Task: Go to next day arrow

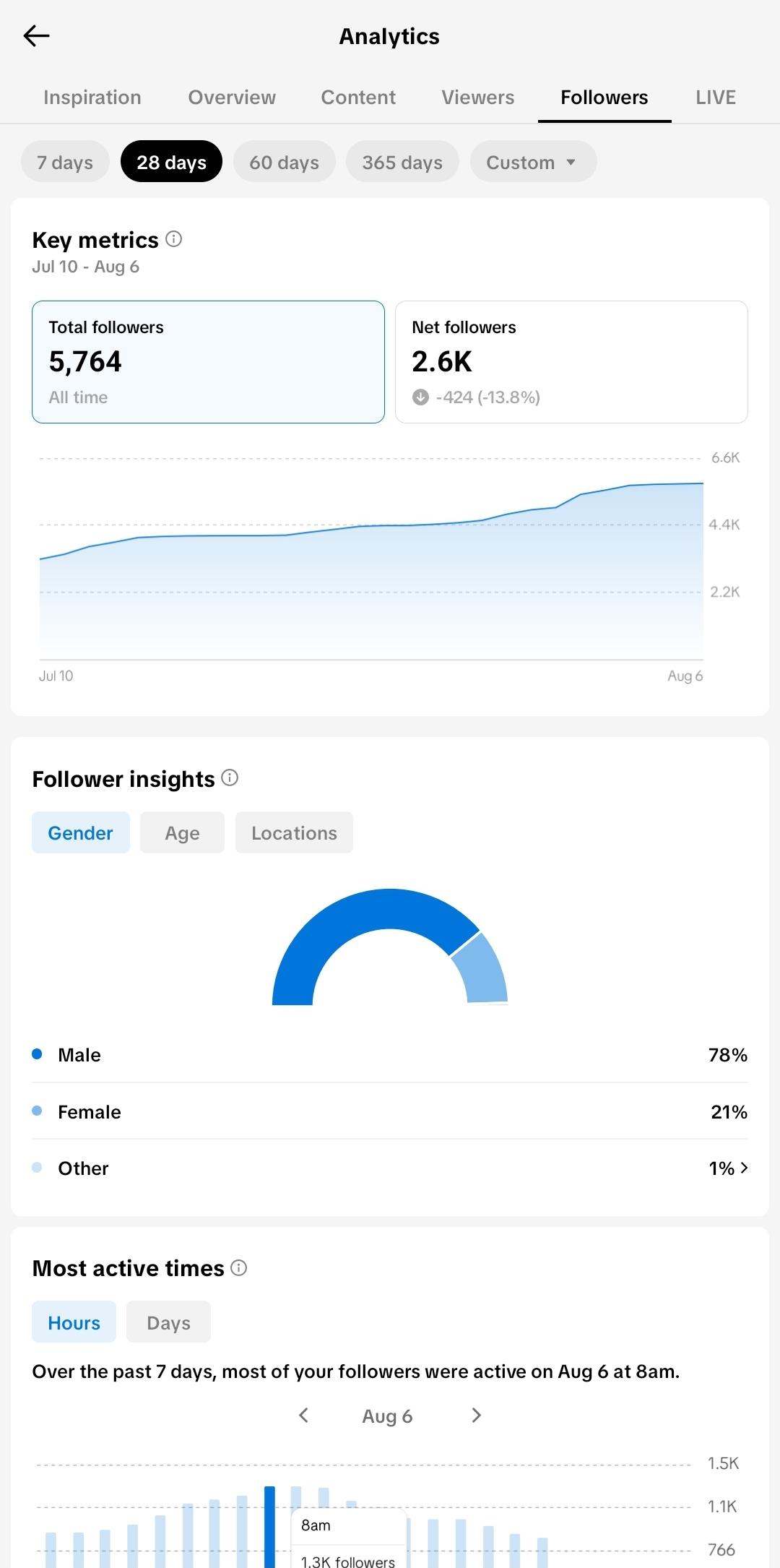Action: click(x=476, y=1415)
